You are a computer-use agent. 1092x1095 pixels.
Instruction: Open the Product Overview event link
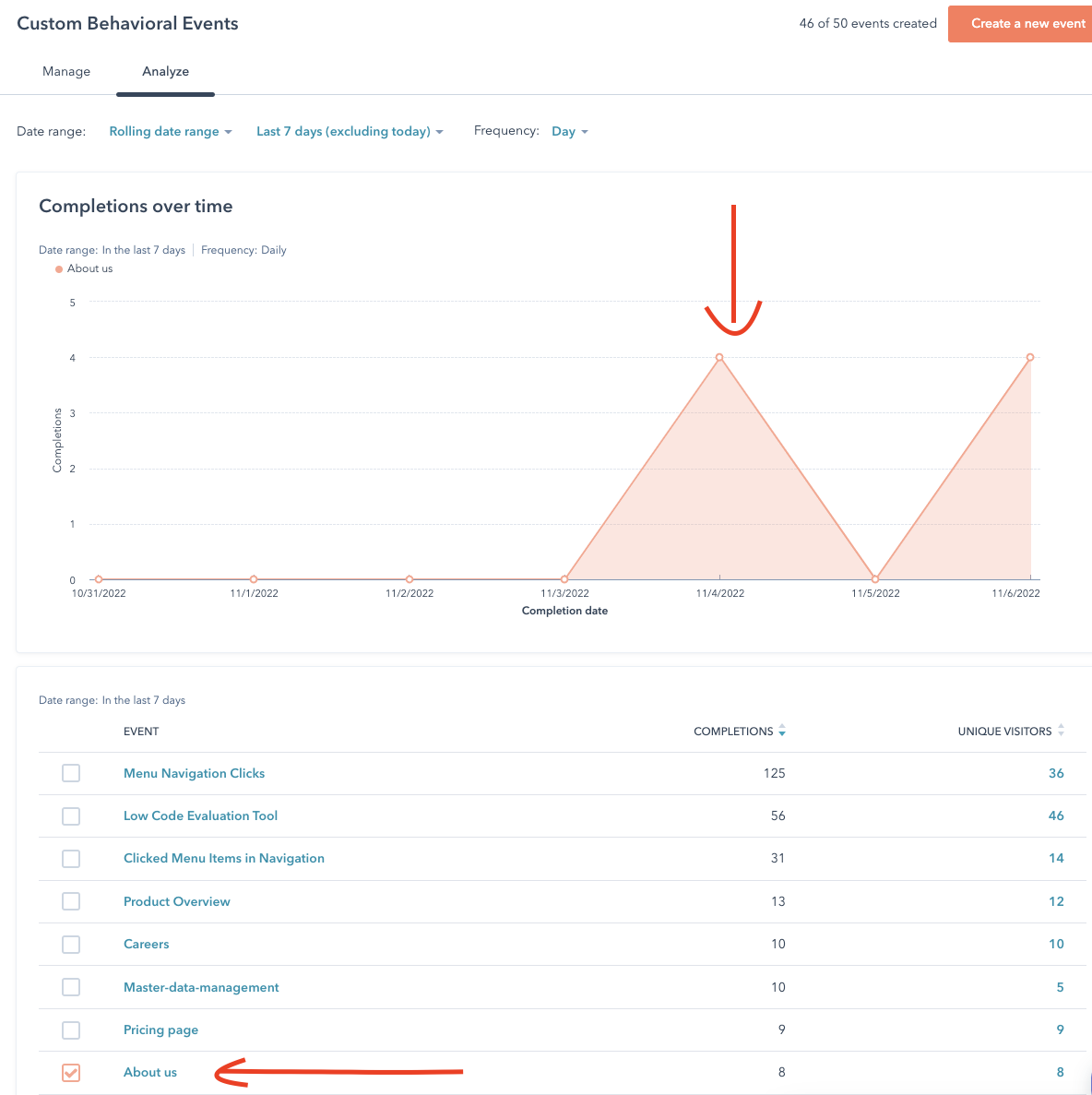[177, 901]
